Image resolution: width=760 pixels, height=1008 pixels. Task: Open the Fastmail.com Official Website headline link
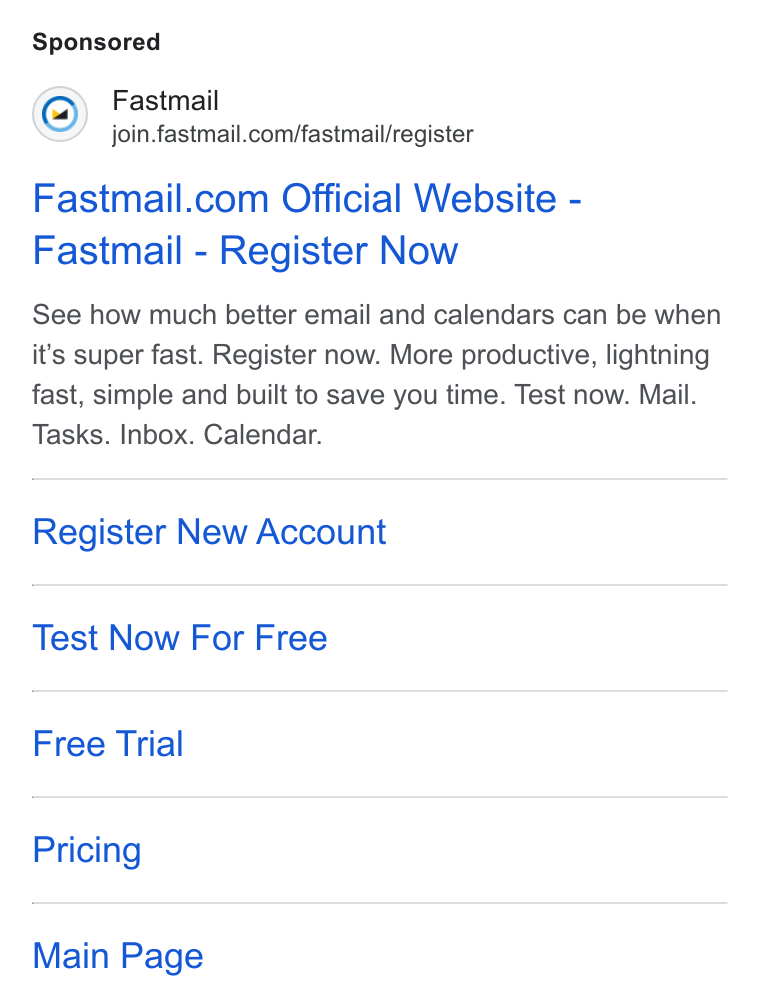point(307,224)
